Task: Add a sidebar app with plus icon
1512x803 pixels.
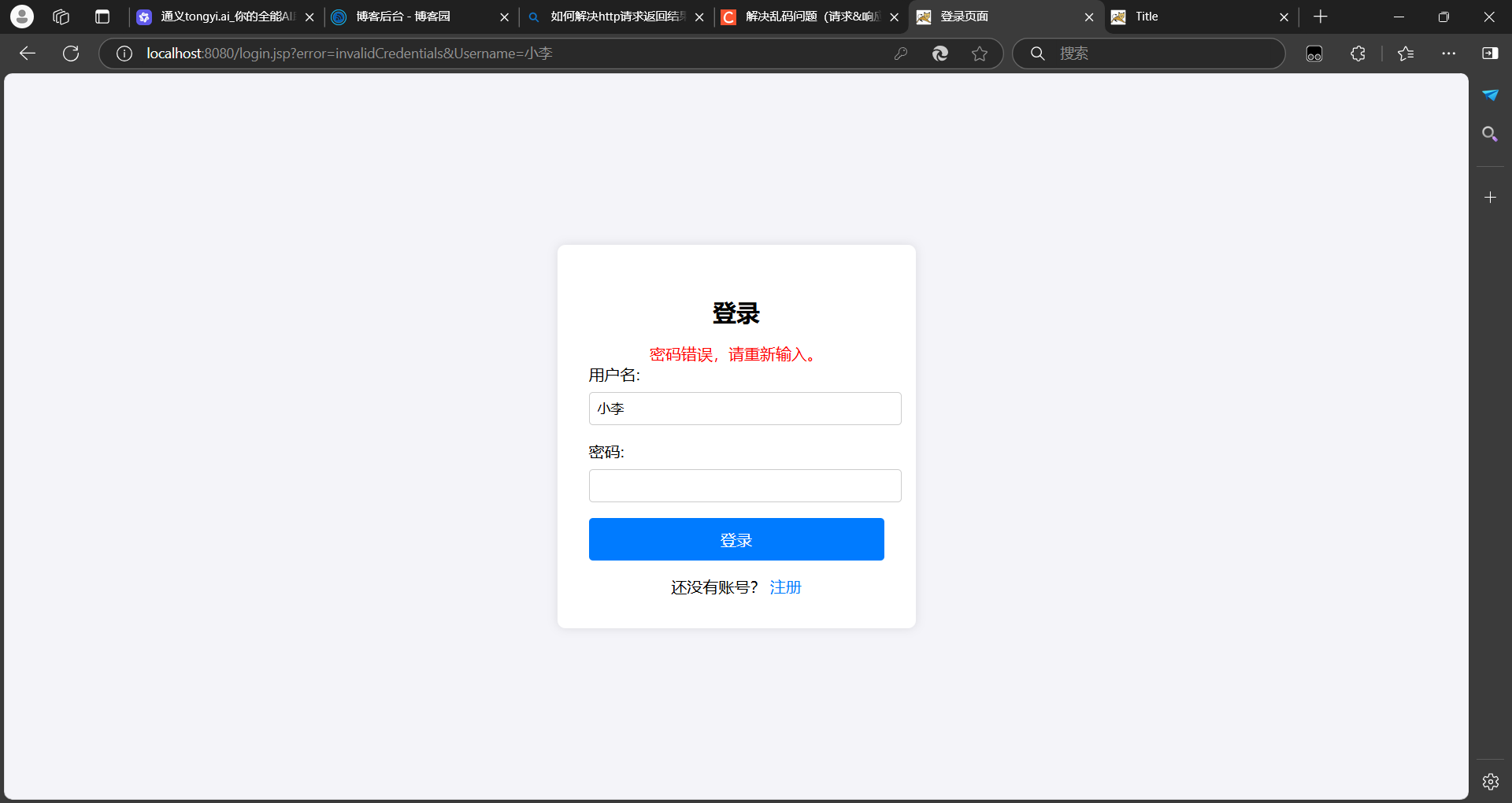Action: (1490, 198)
